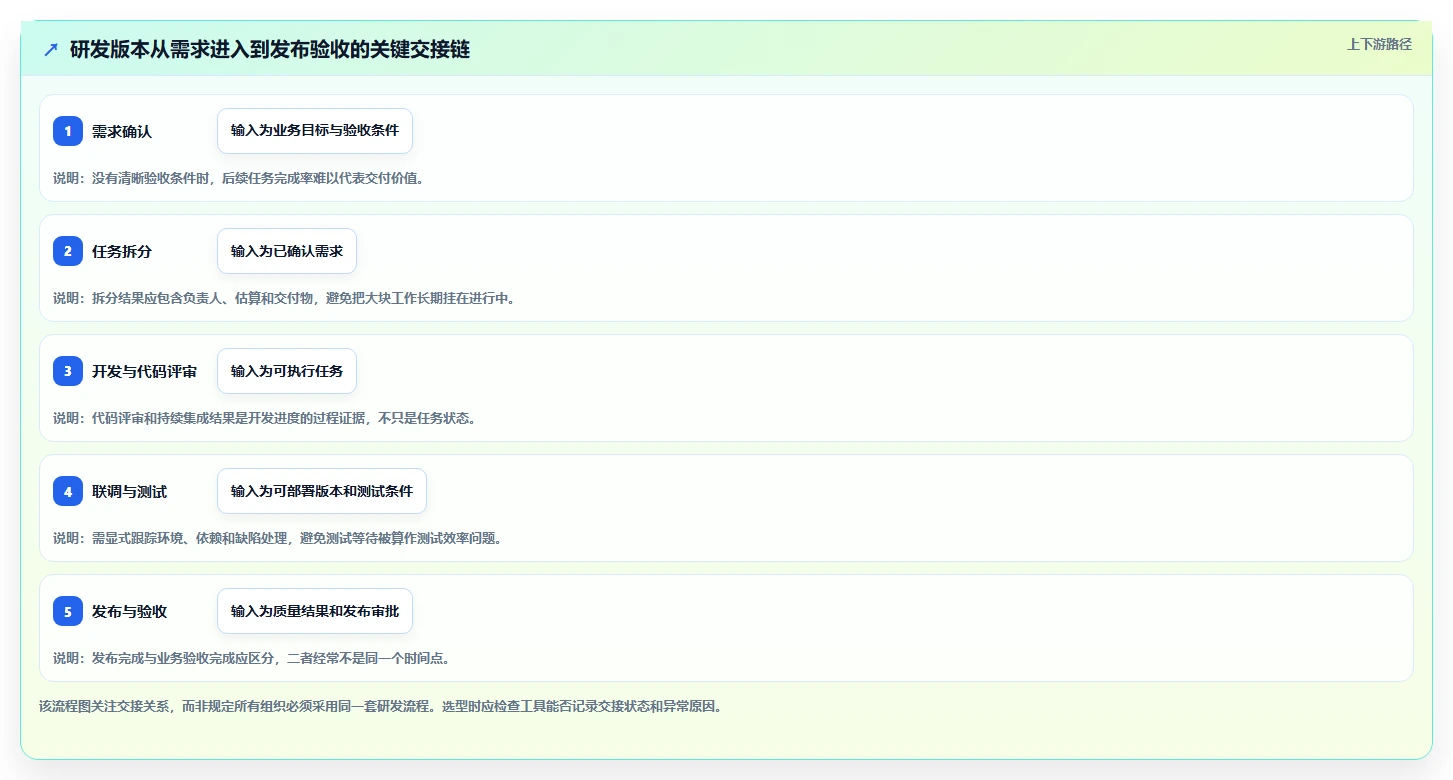Click step badge 4 for 联调与测试
Image resolution: width=1453 pixels, height=780 pixels.
point(68,491)
